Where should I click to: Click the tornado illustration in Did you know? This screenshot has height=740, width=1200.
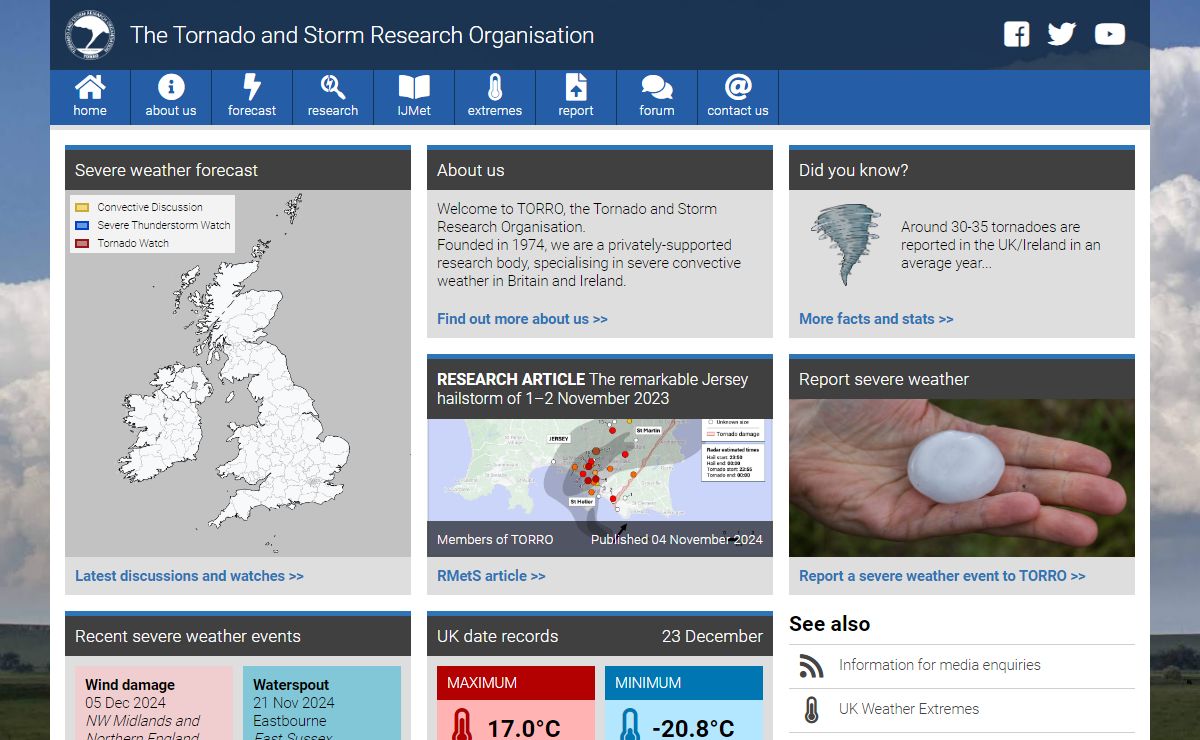click(846, 244)
